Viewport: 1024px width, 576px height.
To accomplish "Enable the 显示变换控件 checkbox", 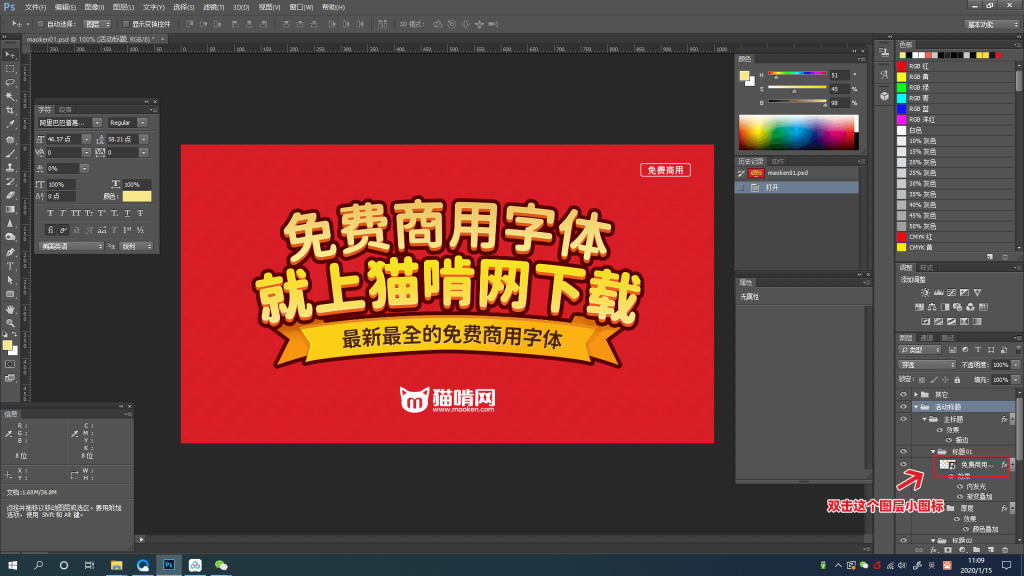I will pos(126,24).
